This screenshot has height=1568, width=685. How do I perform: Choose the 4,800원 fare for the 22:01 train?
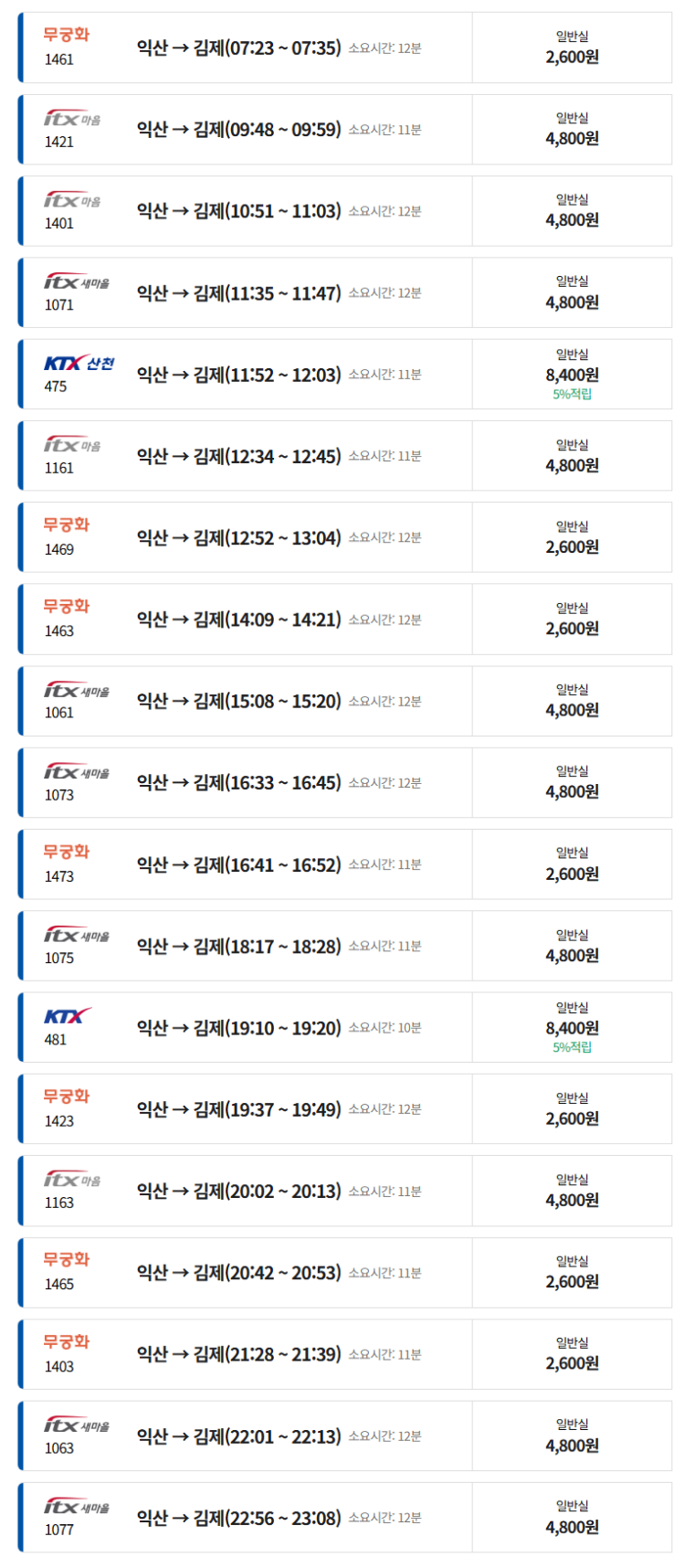[572, 1446]
